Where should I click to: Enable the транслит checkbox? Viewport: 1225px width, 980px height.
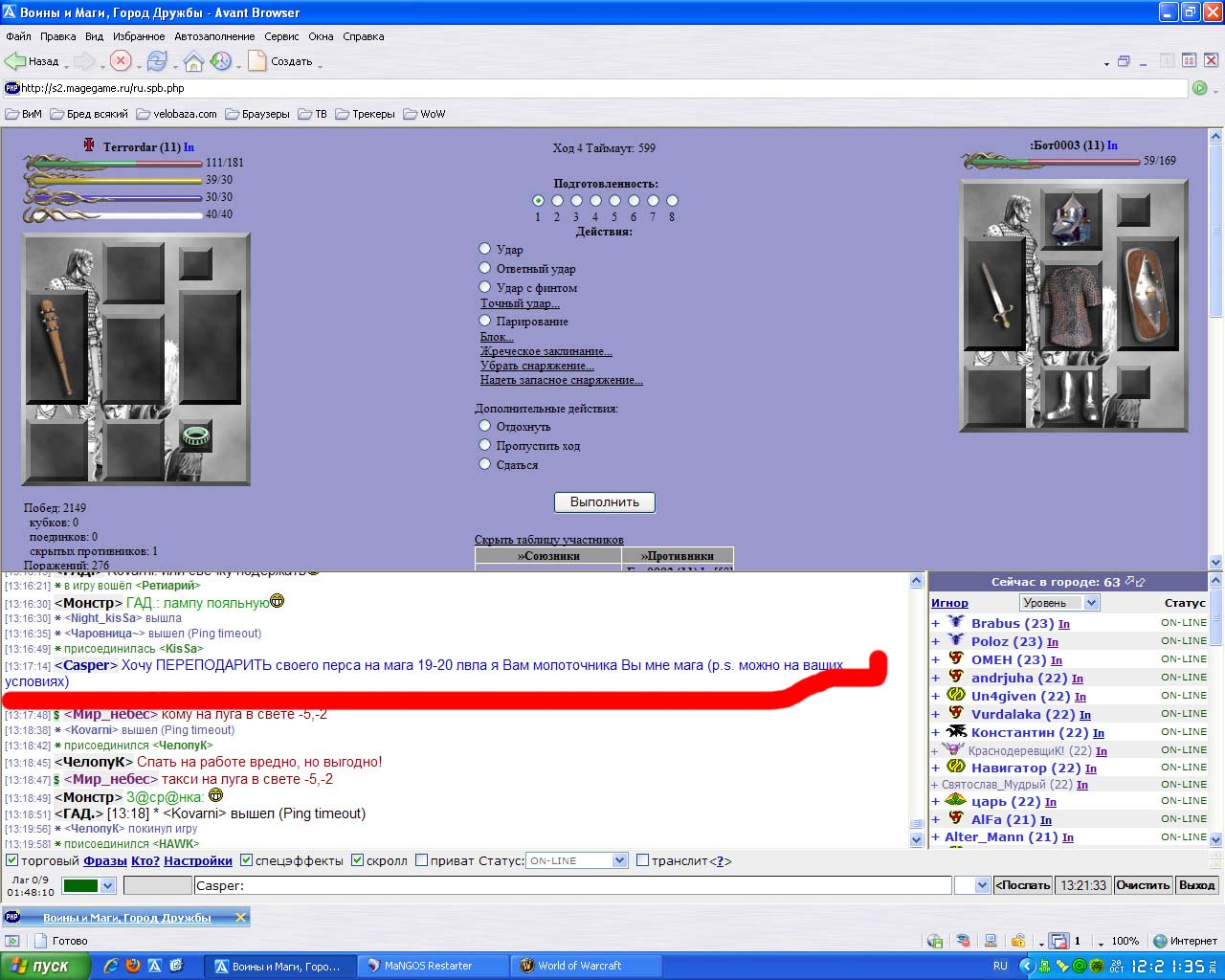[x=642, y=860]
